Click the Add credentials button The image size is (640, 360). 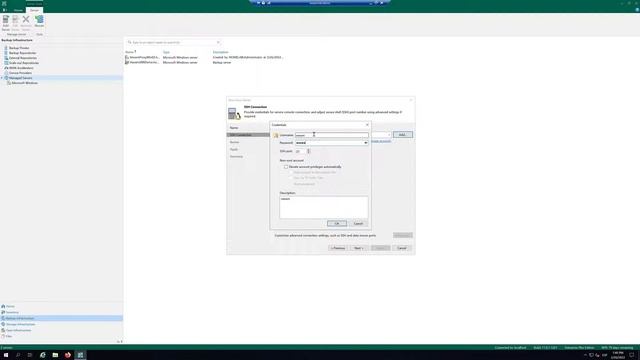402,135
